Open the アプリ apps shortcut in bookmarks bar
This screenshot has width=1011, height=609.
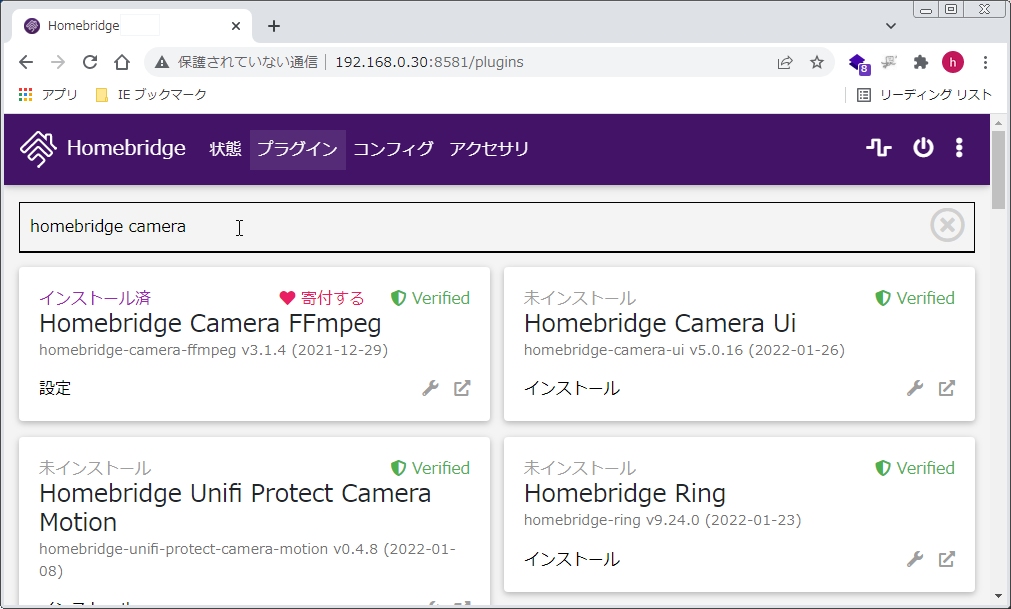coord(48,95)
